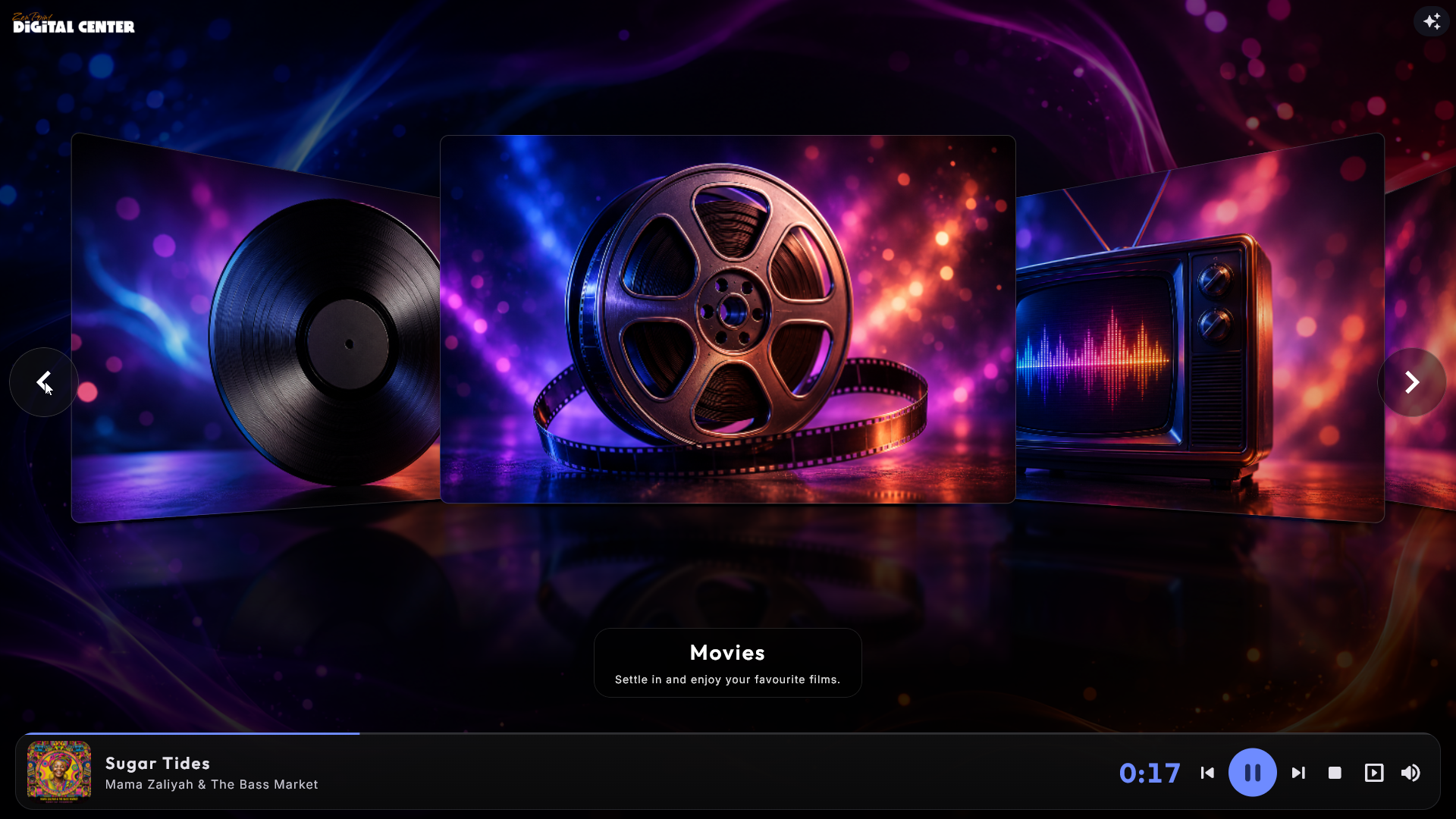Viewport: 1456px width, 819px height.
Task: Go to the previous carousel item
Action: click(x=44, y=382)
